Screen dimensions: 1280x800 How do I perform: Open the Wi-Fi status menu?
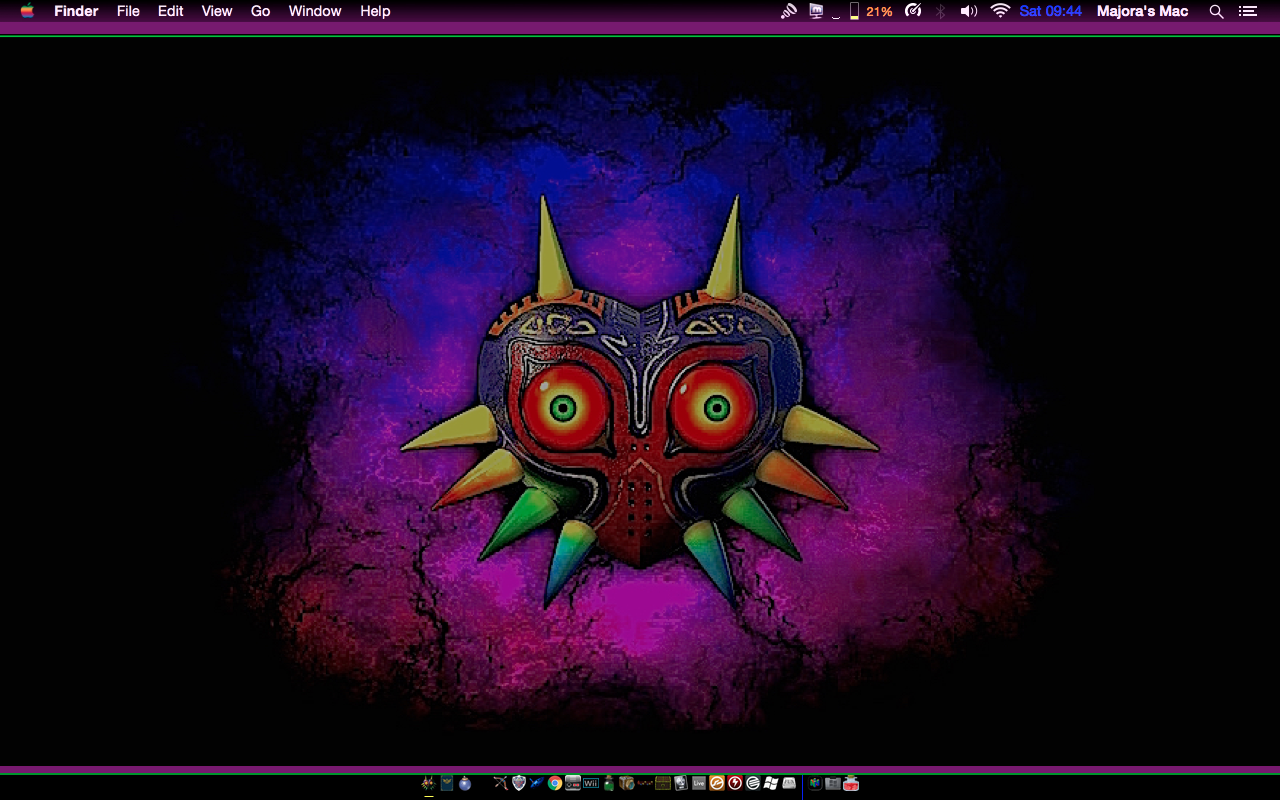tap(1000, 11)
